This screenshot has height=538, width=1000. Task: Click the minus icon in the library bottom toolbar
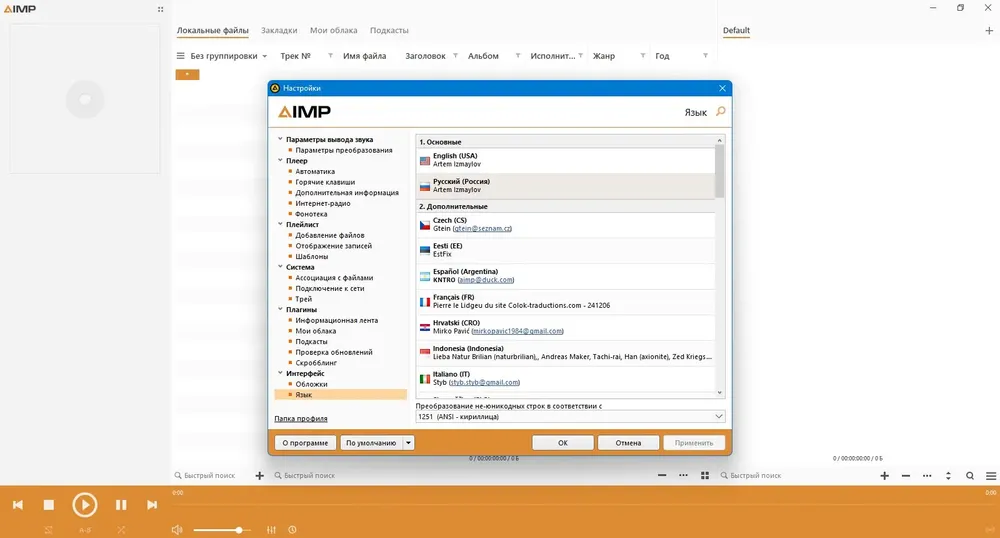pos(662,476)
